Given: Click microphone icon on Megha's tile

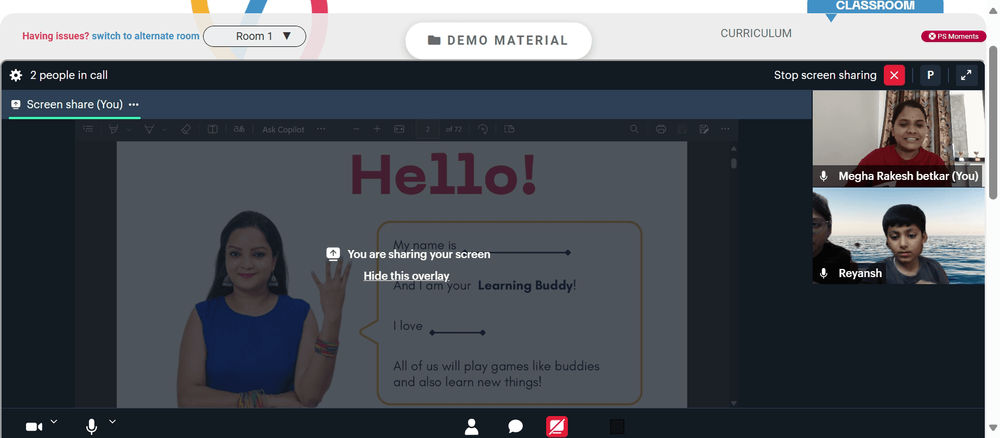Looking at the screenshot, I should (x=824, y=176).
